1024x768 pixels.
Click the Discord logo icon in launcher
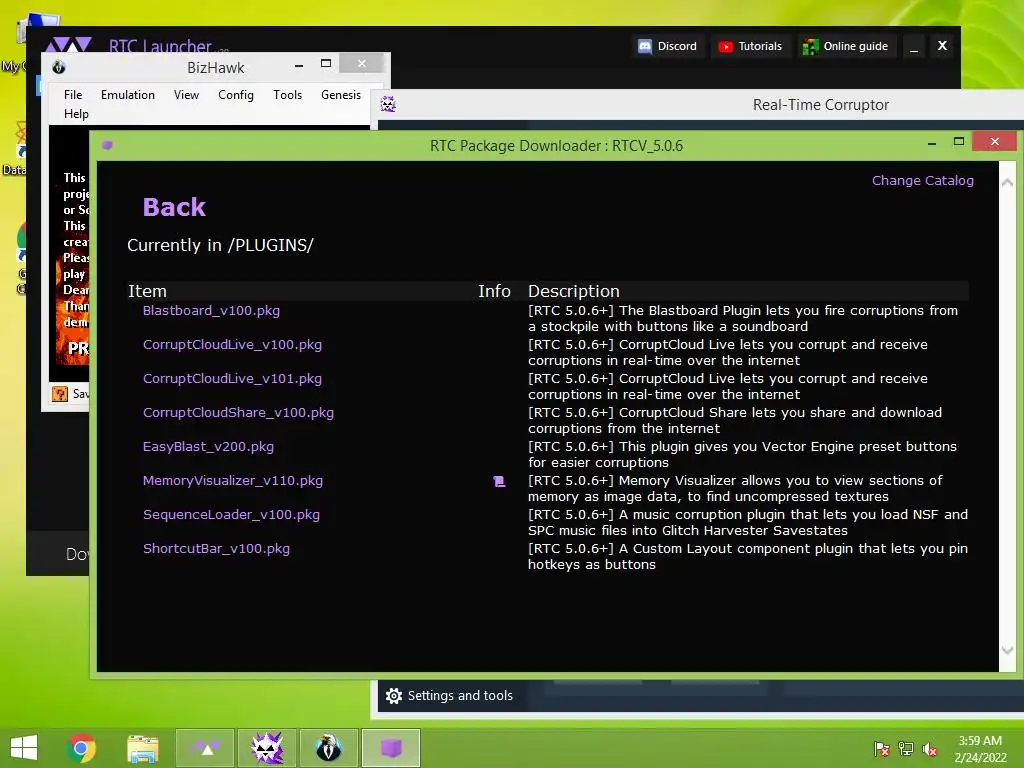point(645,46)
